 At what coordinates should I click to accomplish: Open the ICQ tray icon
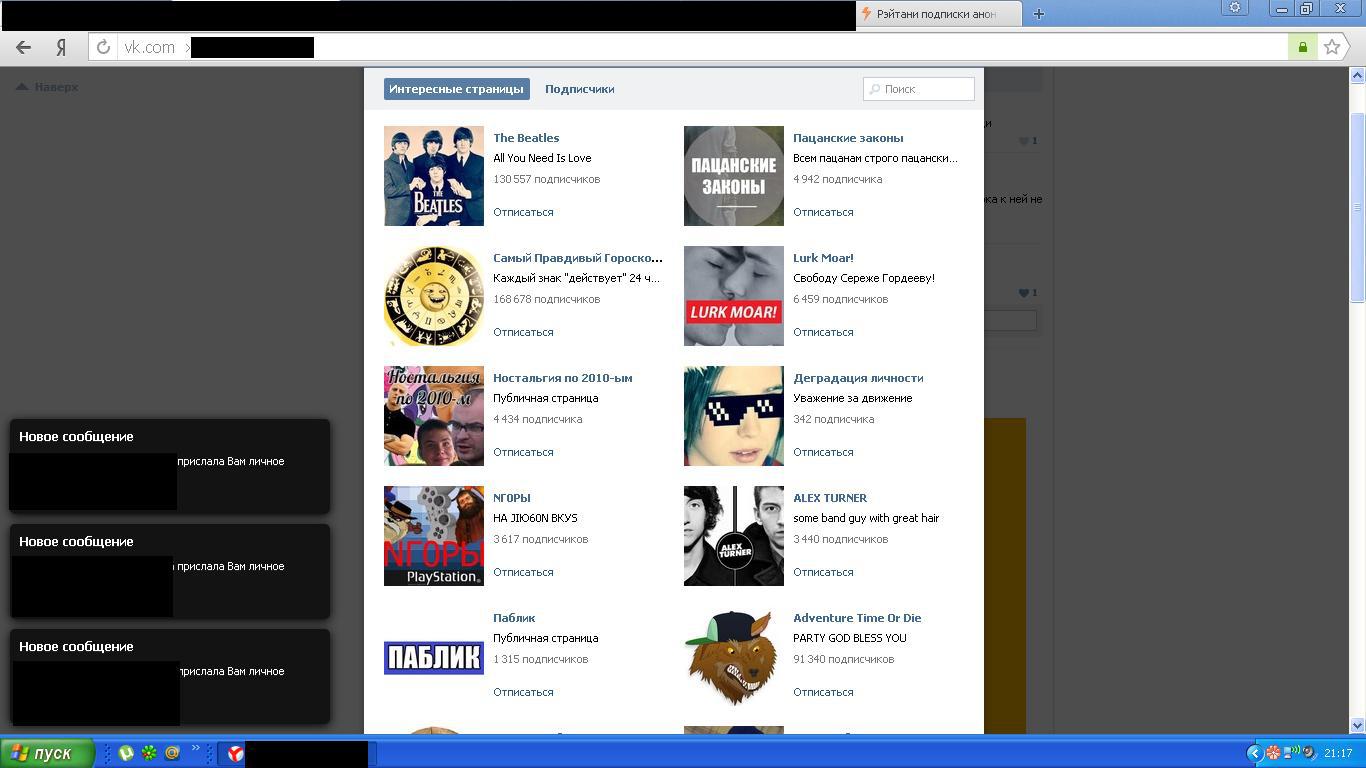click(1273, 753)
